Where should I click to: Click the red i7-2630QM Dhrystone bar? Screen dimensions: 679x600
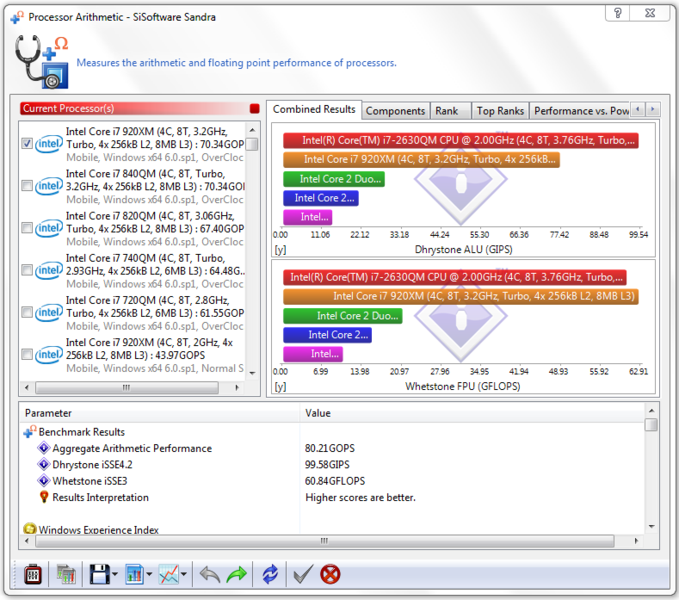tap(461, 140)
